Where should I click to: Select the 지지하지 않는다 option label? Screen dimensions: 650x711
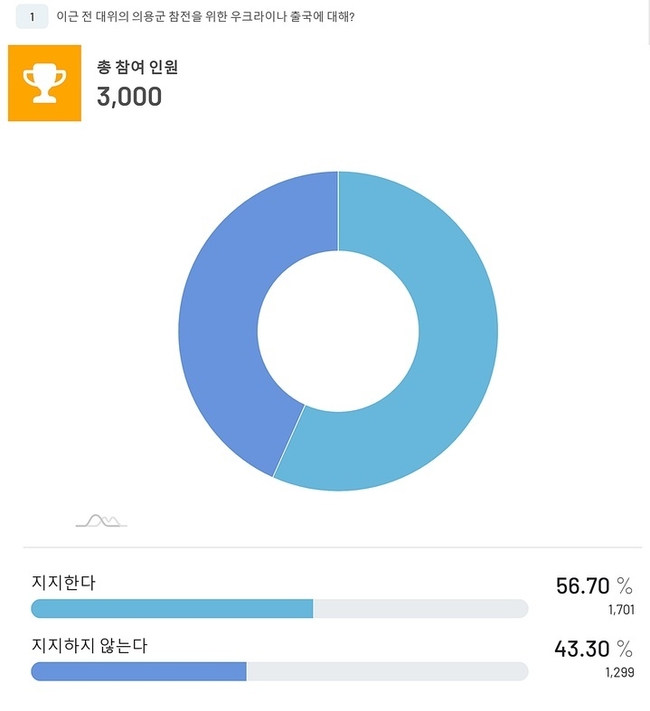[89, 646]
